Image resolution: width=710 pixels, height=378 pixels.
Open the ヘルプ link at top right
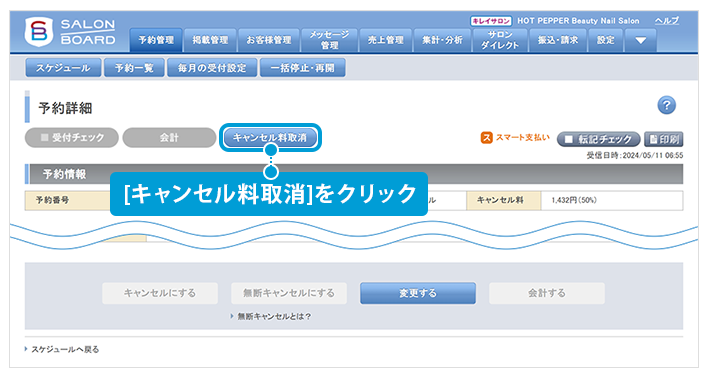(667, 20)
